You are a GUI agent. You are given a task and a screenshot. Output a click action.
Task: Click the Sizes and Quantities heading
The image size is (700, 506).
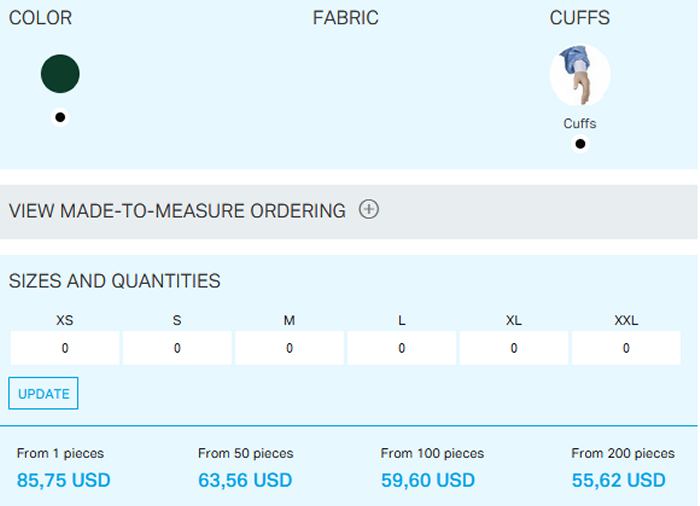(x=115, y=282)
